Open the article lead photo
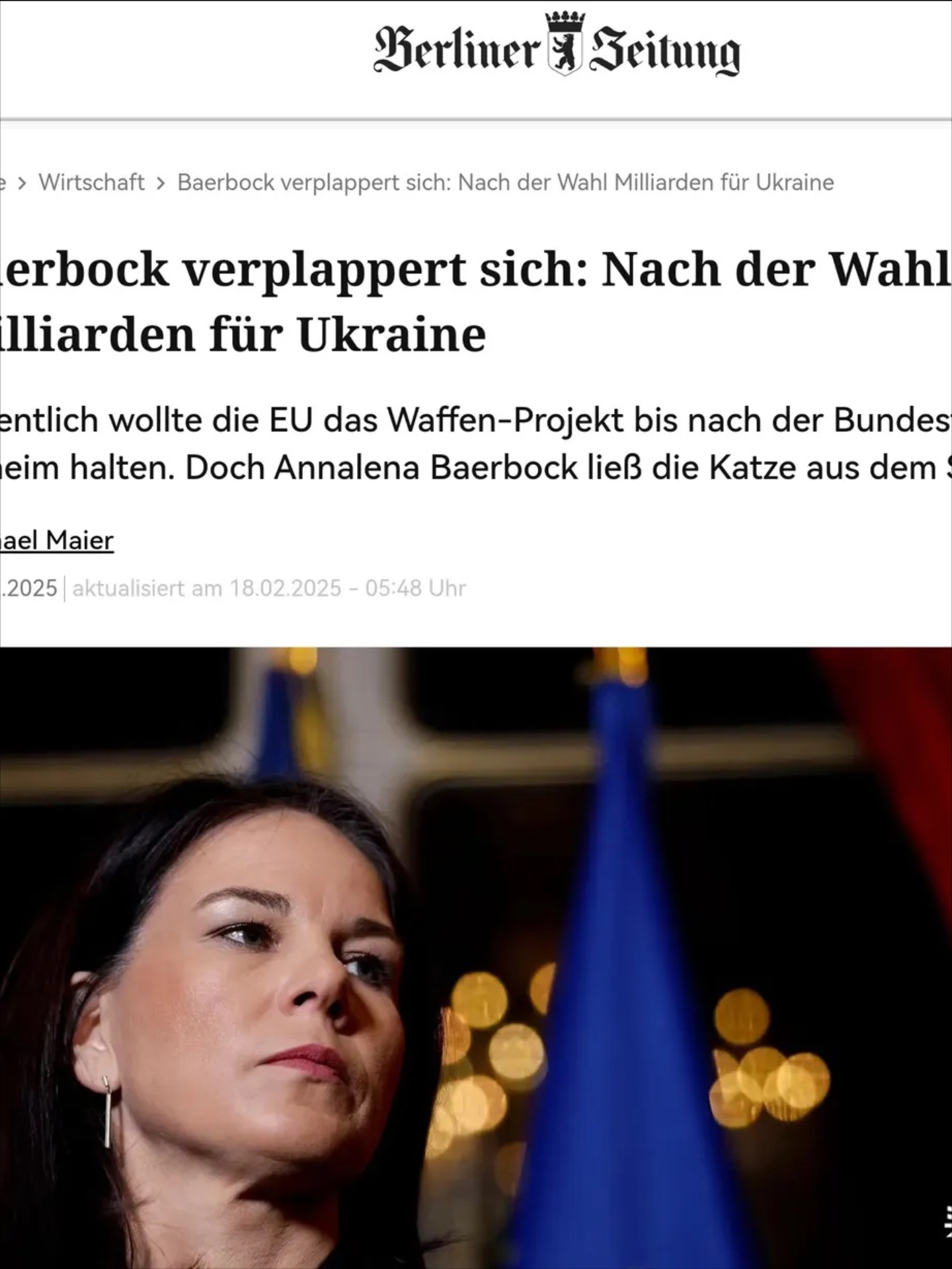This screenshot has width=952, height=1269. click(476, 958)
